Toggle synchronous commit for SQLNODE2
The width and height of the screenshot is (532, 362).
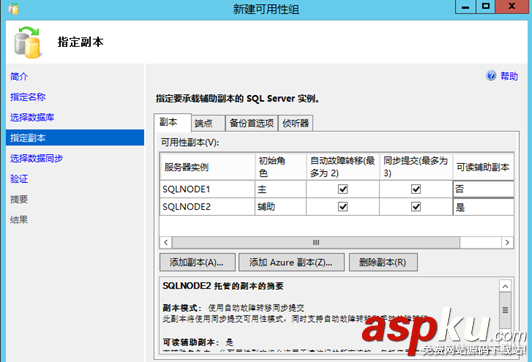coord(416,207)
